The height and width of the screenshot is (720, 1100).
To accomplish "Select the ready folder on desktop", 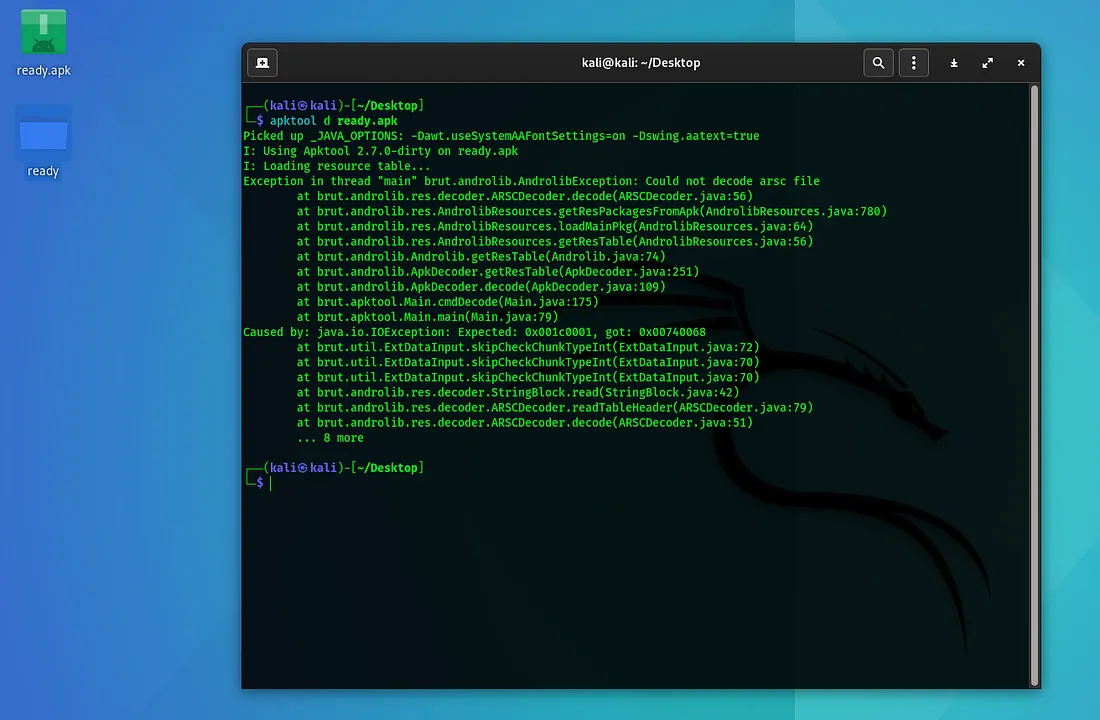I will 43,134.
